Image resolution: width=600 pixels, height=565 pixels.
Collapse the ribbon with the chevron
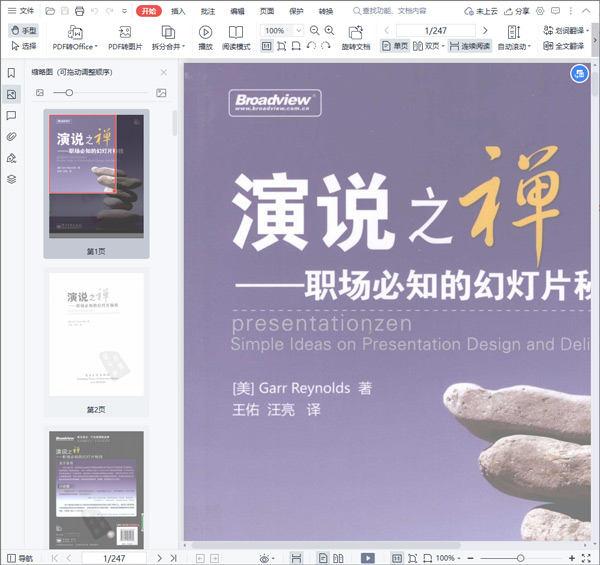pyautogui.click(x=586, y=11)
